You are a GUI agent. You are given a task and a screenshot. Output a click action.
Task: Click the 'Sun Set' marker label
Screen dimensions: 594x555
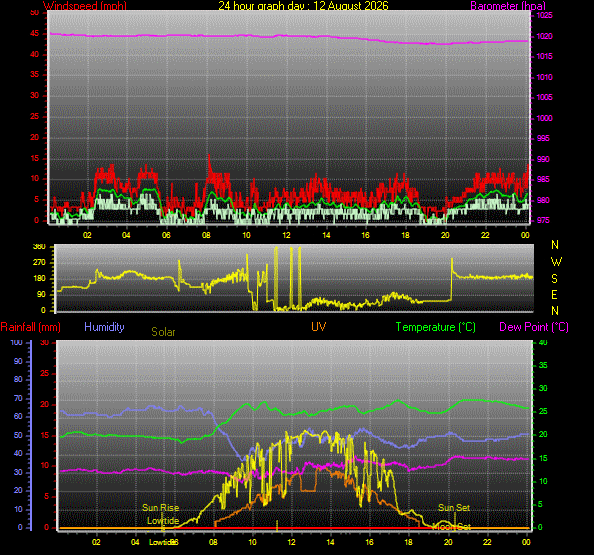pyautogui.click(x=454, y=508)
